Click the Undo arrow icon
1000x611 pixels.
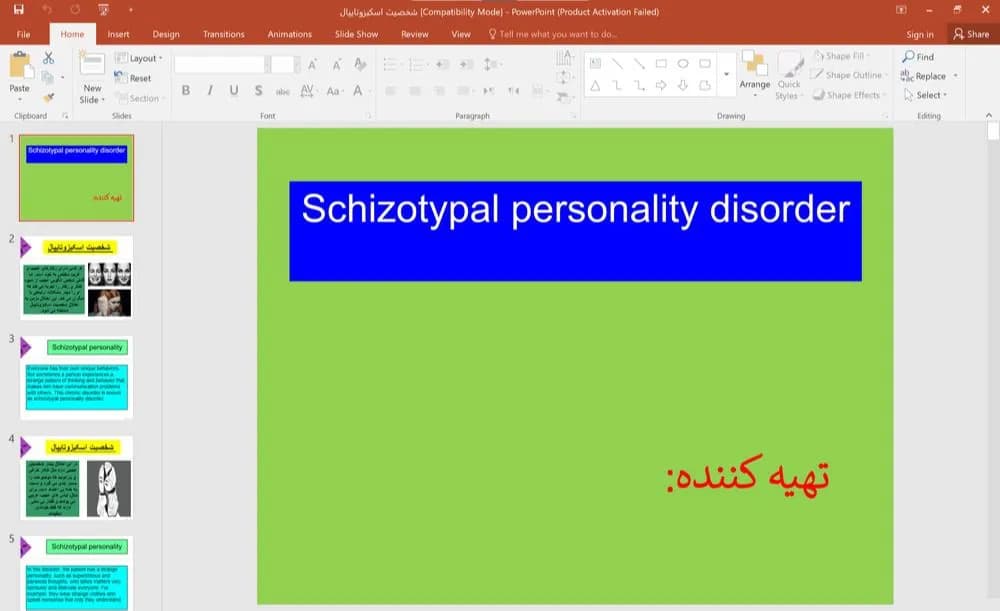point(47,10)
